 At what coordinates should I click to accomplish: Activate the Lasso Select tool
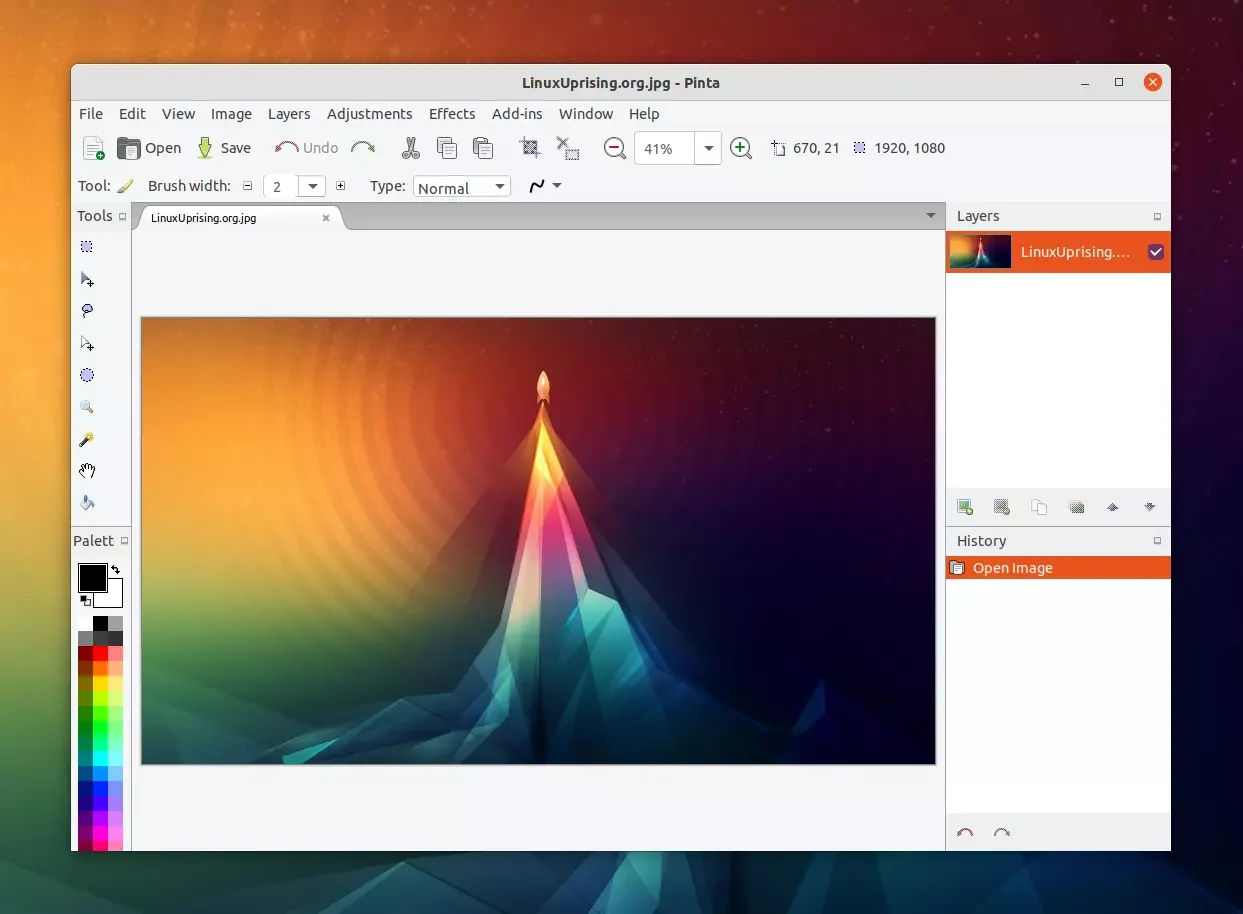(x=87, y=311)
